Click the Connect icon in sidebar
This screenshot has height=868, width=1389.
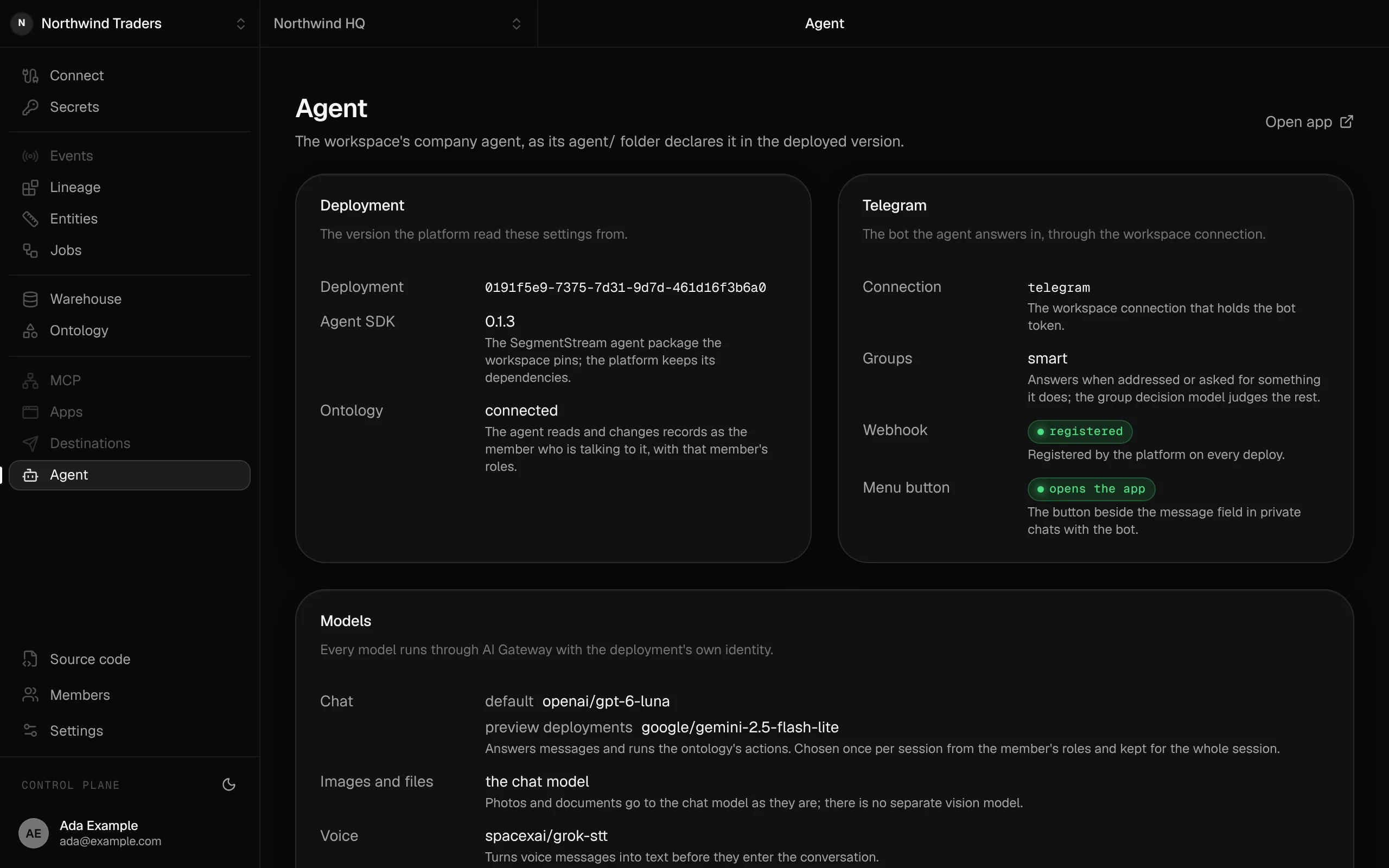(x=30, y=75)
